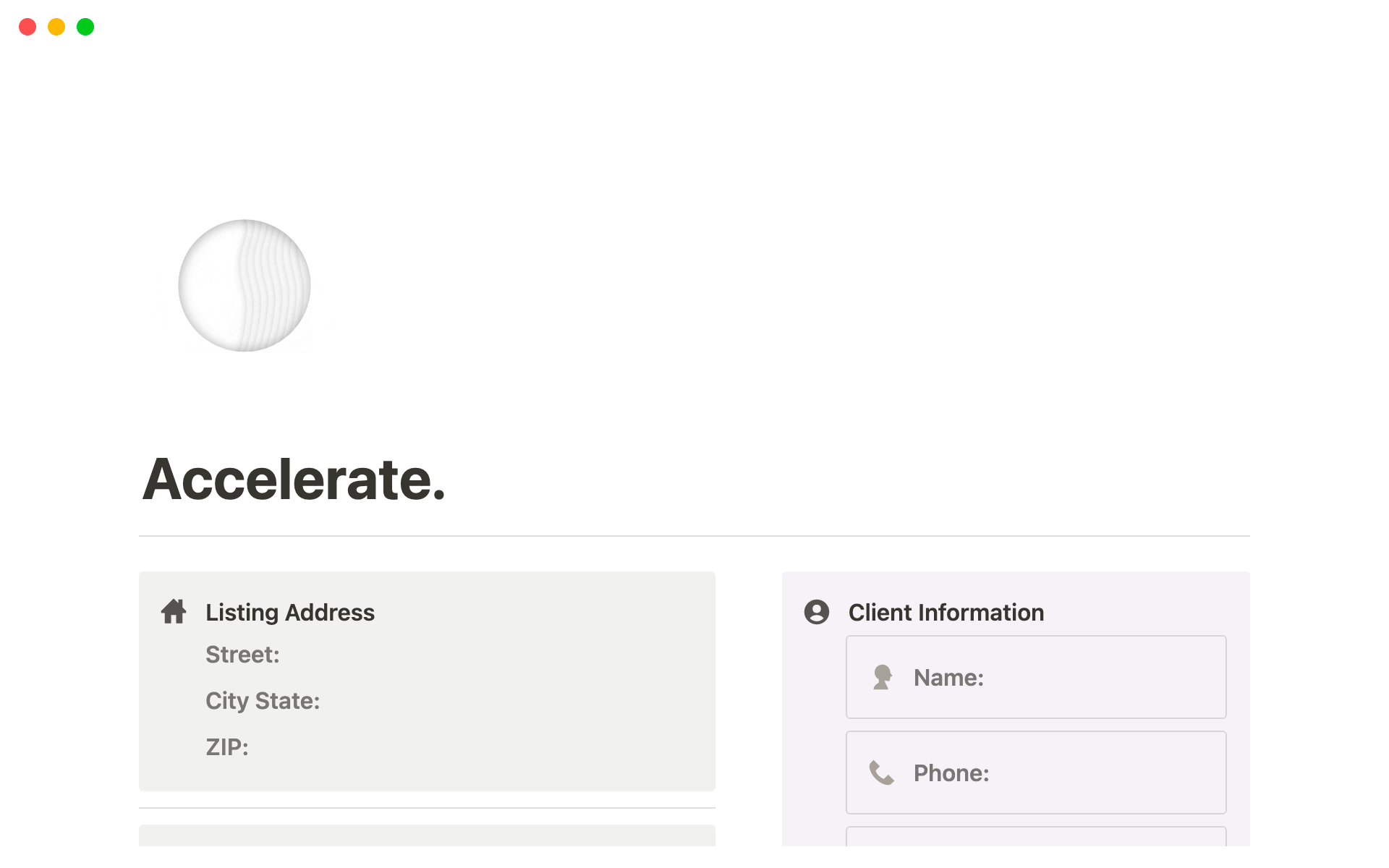The height and width of the screenshot is (868, 1389).
Task: Click the Phone: field box
Action: [1036, 773]
